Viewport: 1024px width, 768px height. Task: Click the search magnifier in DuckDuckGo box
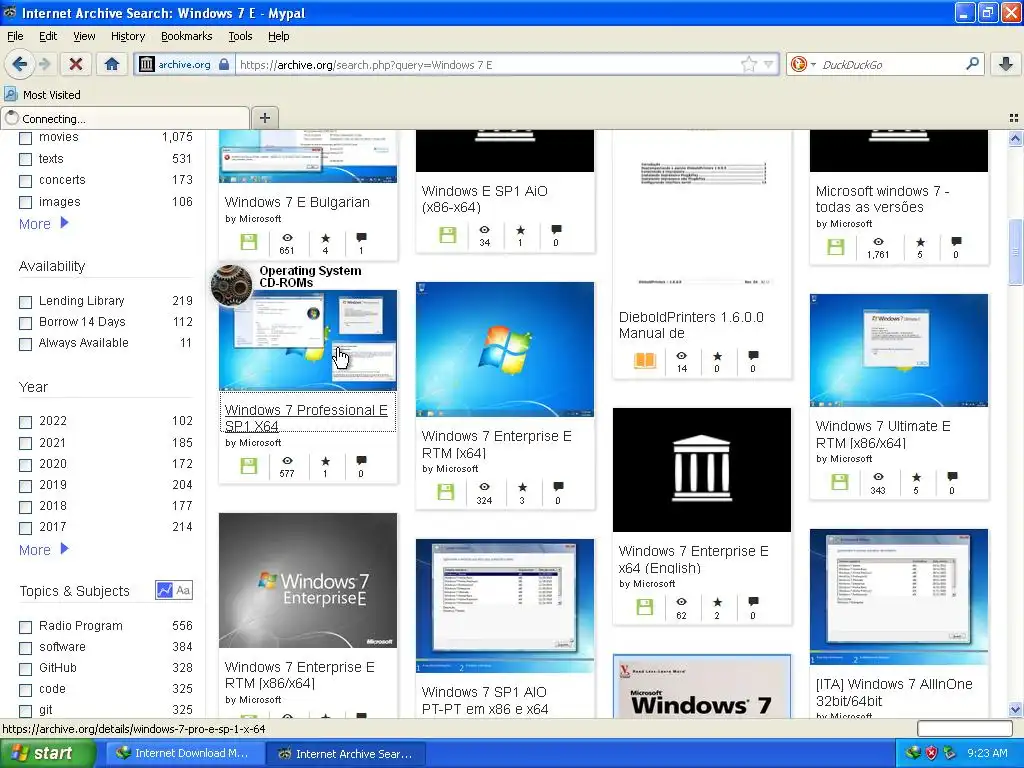pyautogui.click(x=972, y=64)
